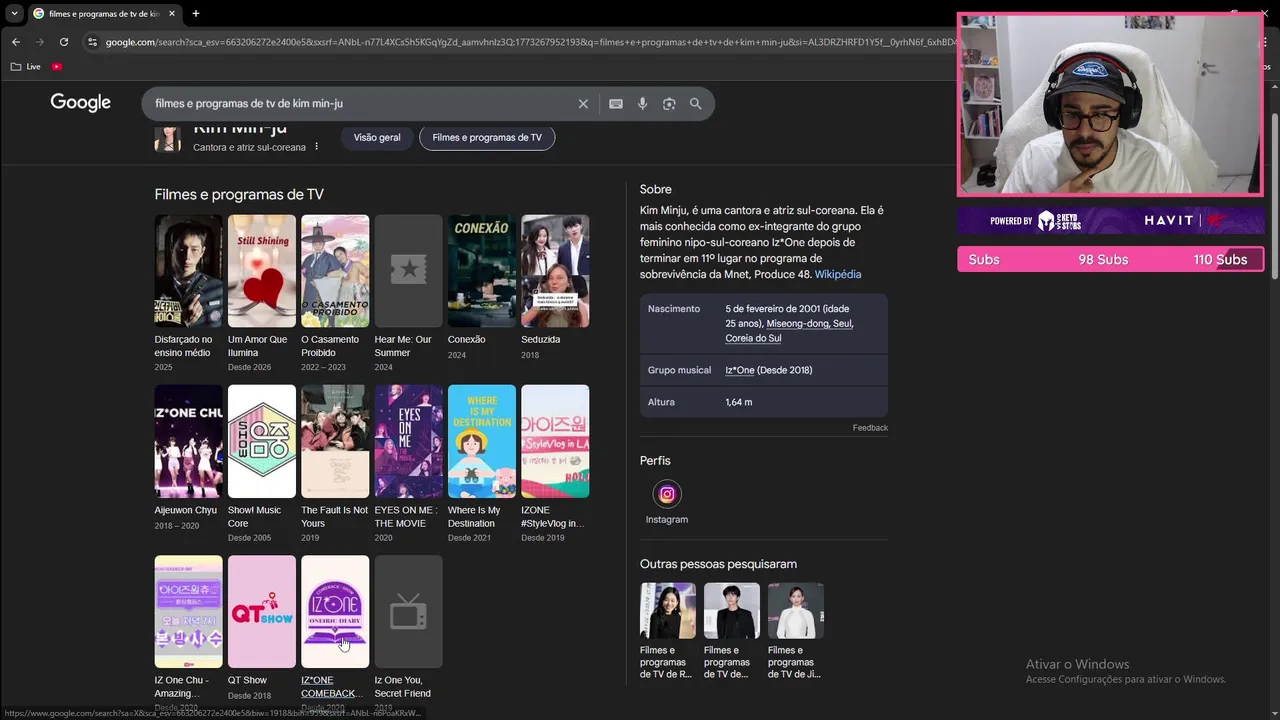Open Kim Min-ju's Instagram profile

[667, 502]
